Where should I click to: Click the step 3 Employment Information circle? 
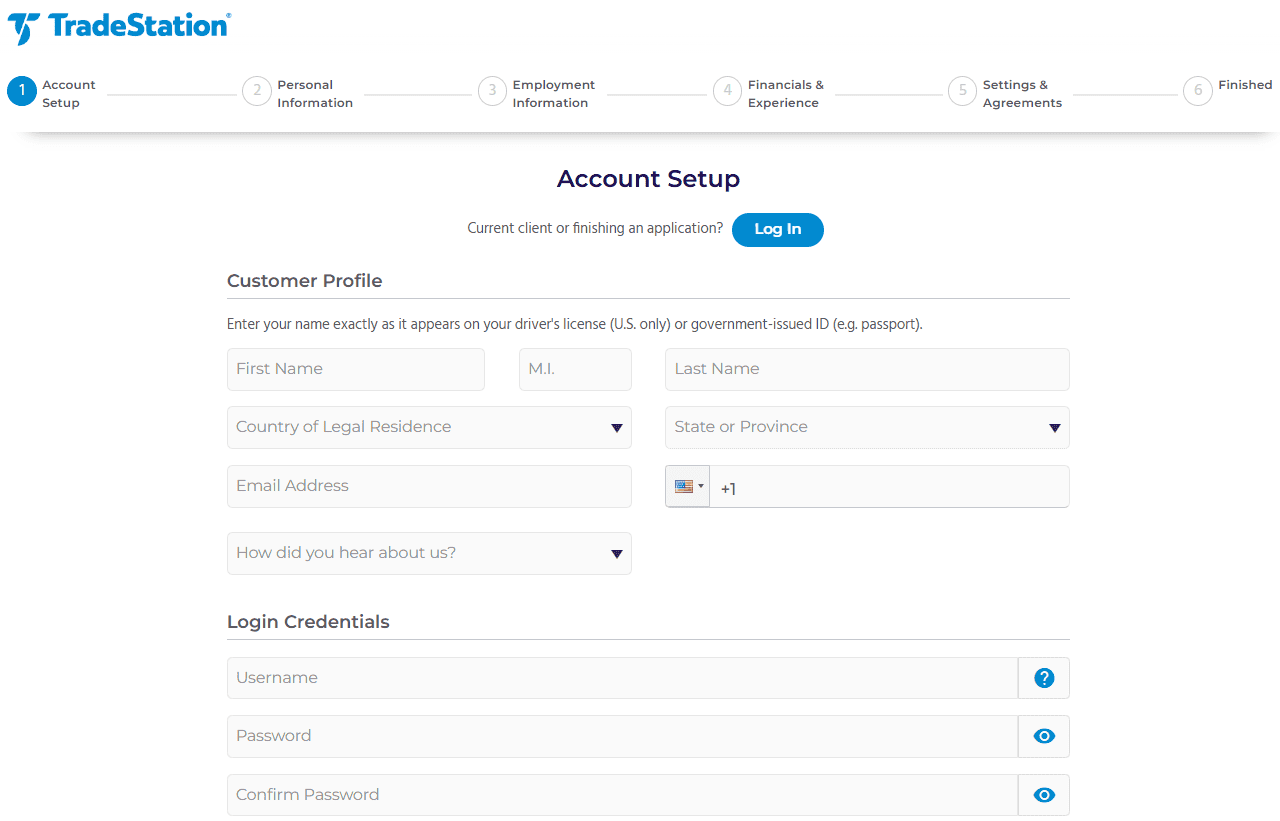[x=492, y=91]
